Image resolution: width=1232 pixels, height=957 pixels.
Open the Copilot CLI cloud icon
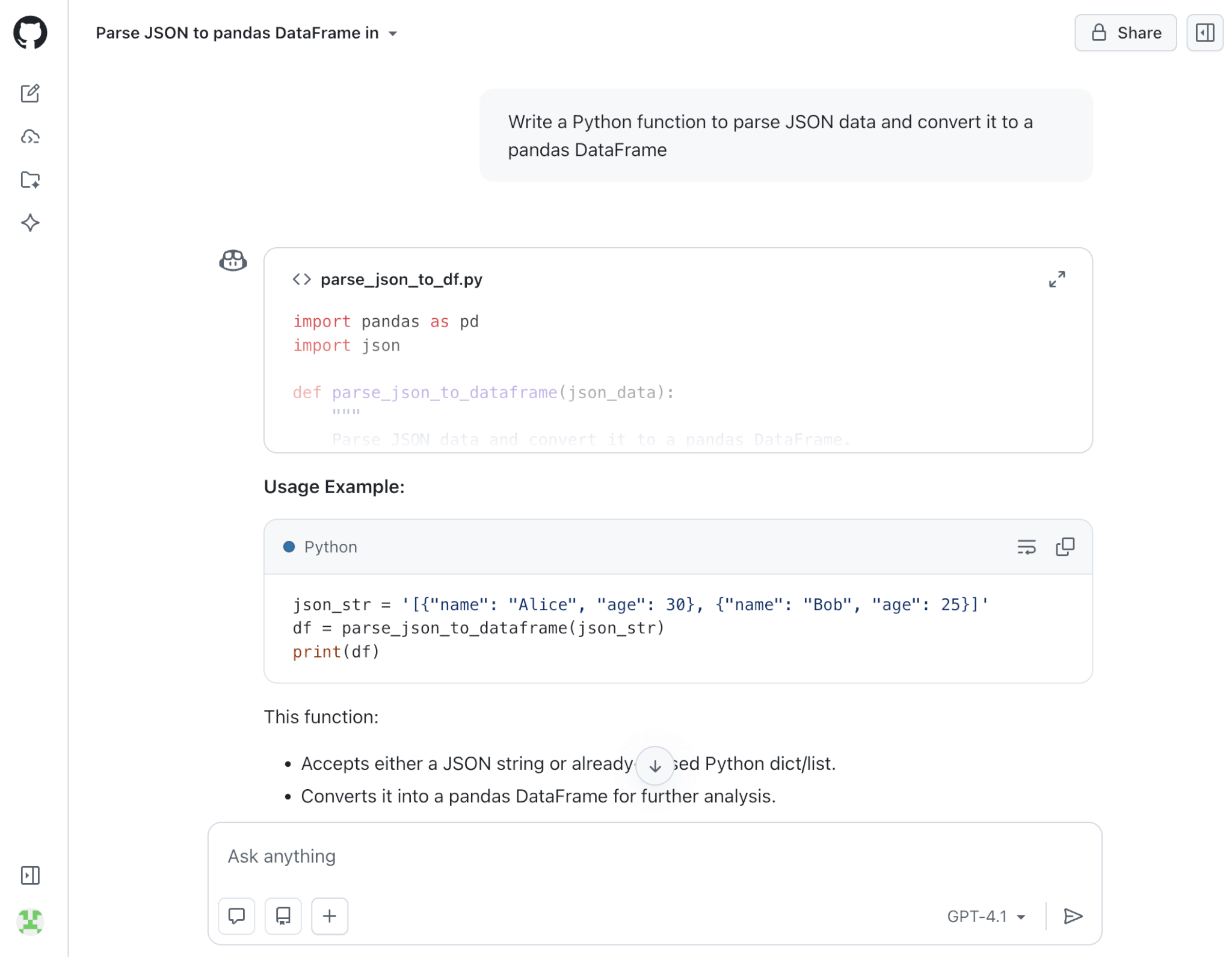coord(30,137)
